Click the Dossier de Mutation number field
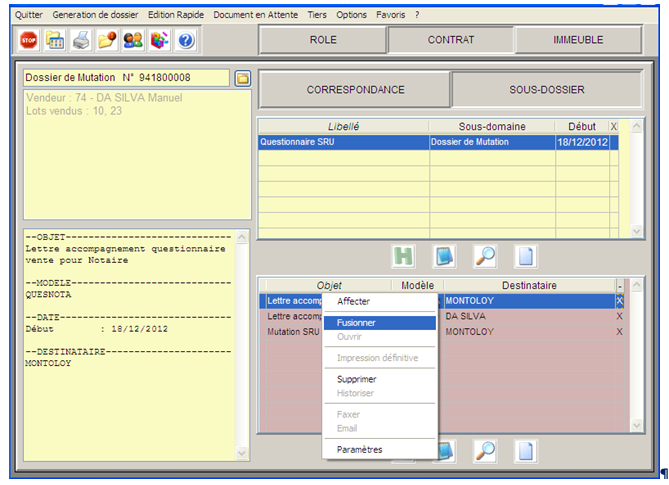 (x=125, y=78)
